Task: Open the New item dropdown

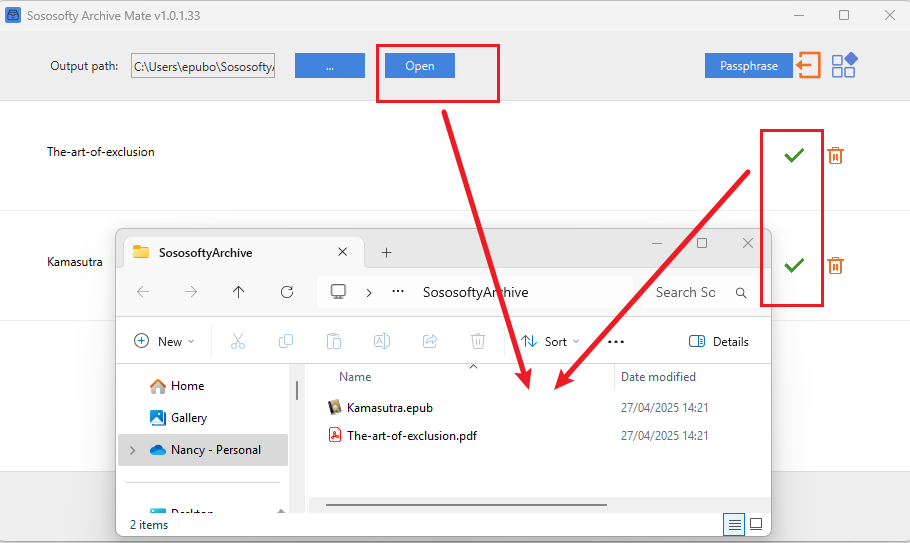Action: click(x=164, y=341)
